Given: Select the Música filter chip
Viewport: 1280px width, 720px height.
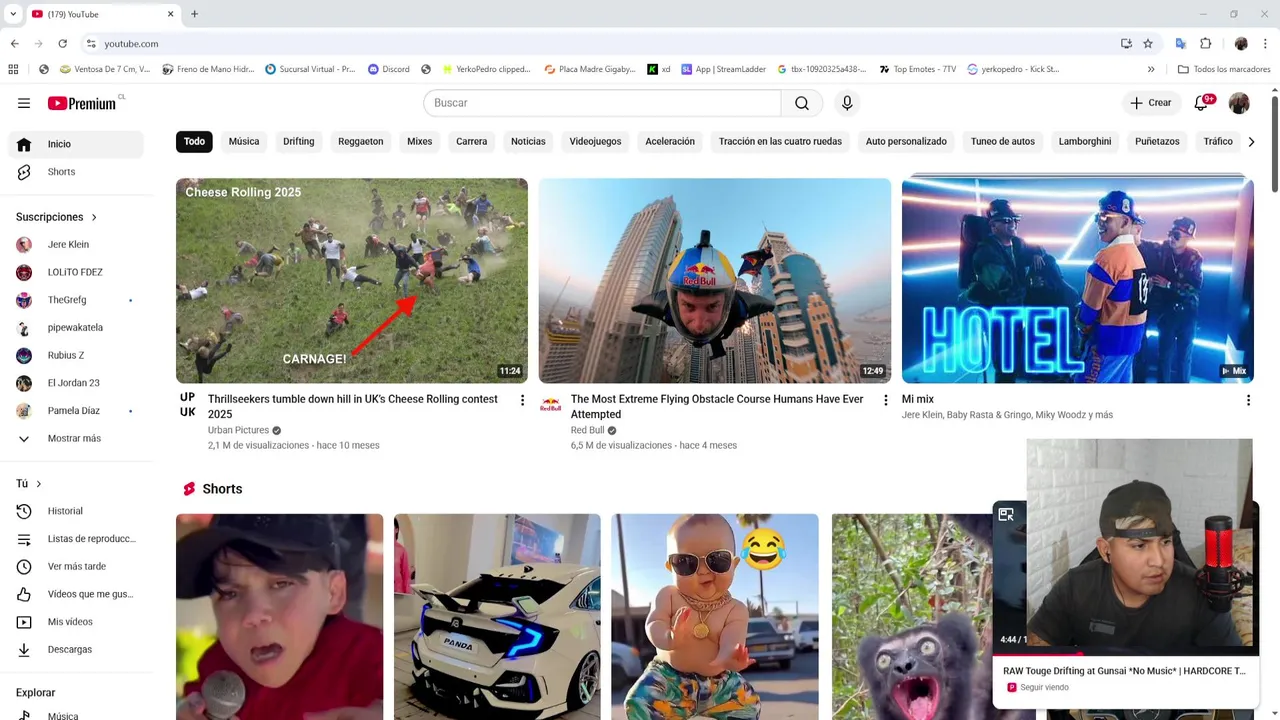Looking at the screenshot, I should pyautogui.click(x=244, y=142).
